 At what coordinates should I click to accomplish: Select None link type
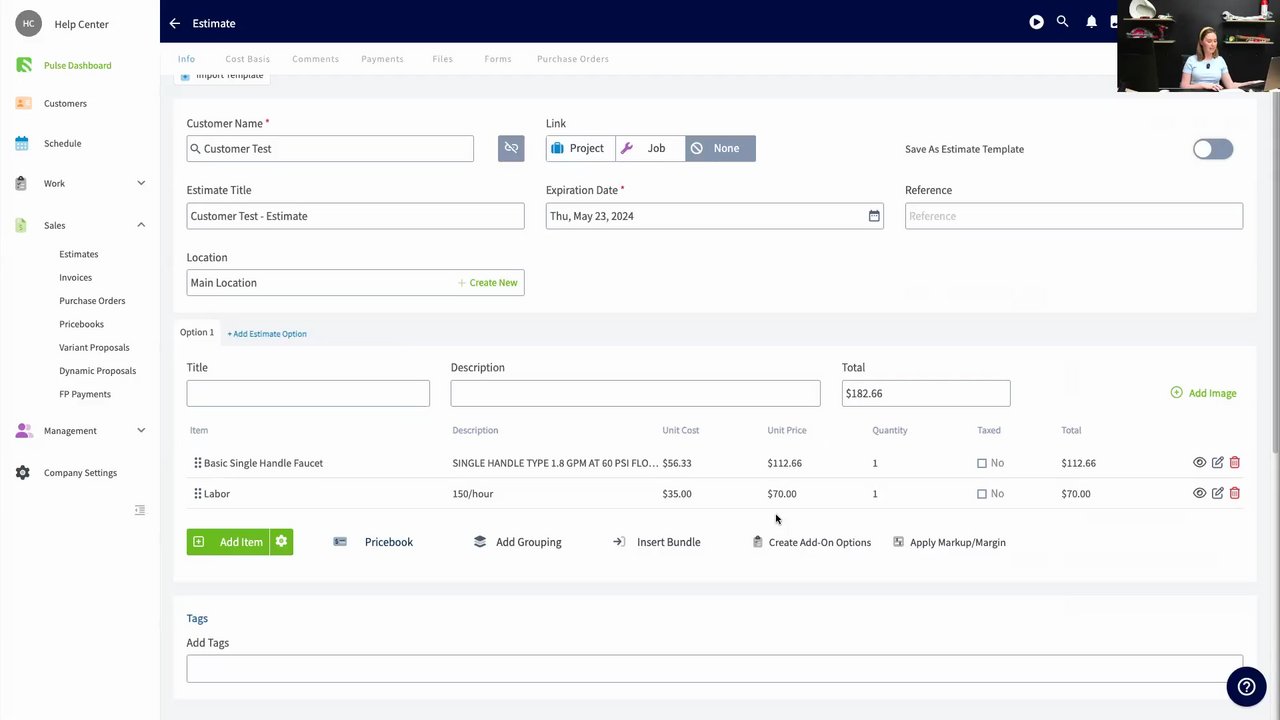point(720,148)
